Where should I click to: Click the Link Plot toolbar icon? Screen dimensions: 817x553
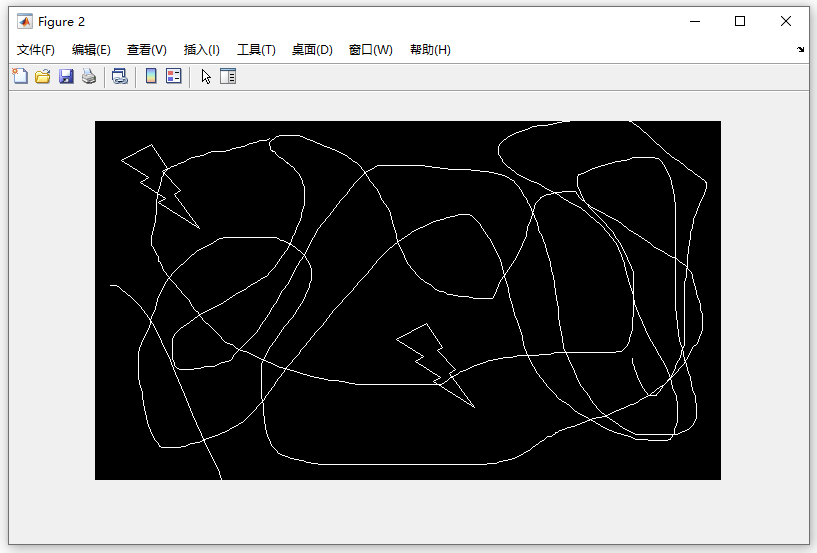tap(120, 77)
